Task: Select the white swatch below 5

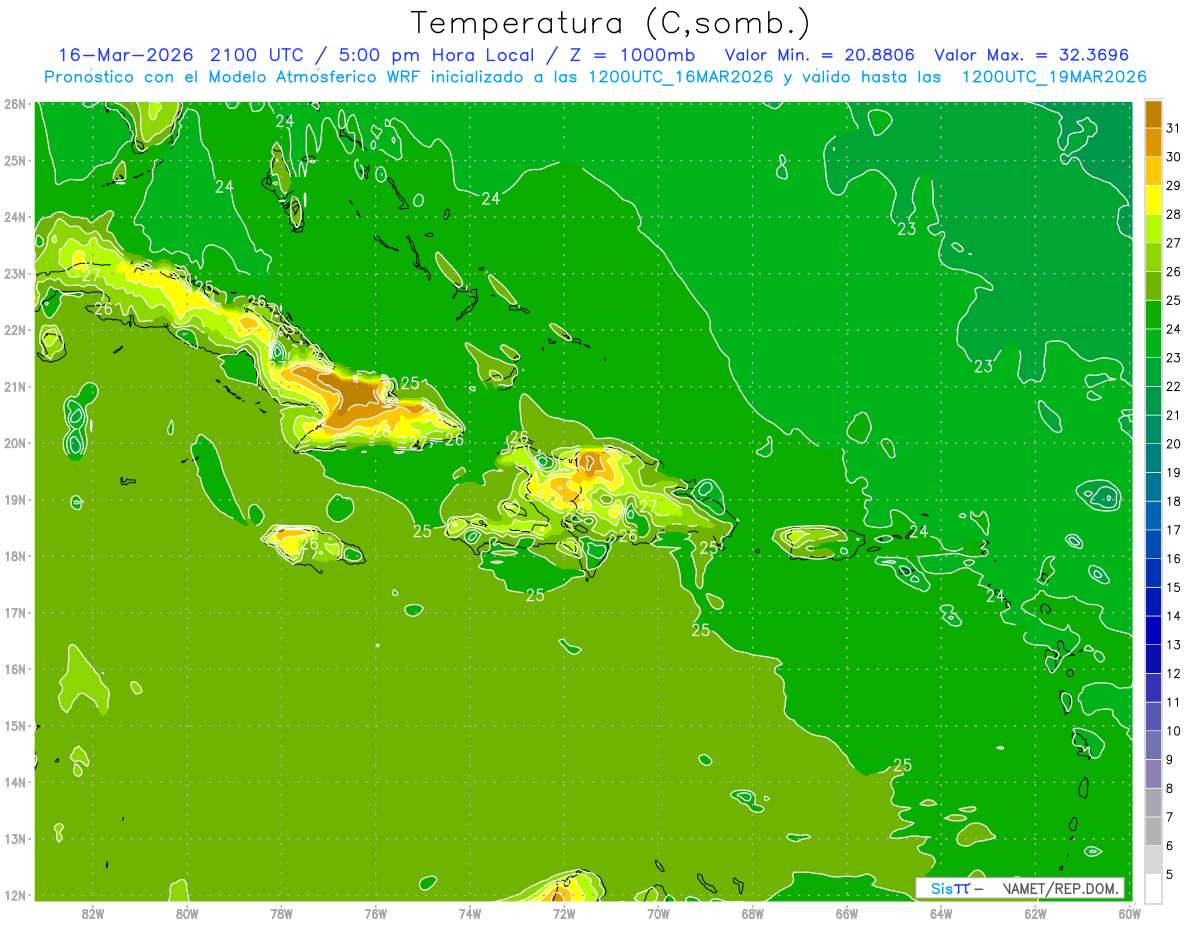Action: tap(1153, 888)
